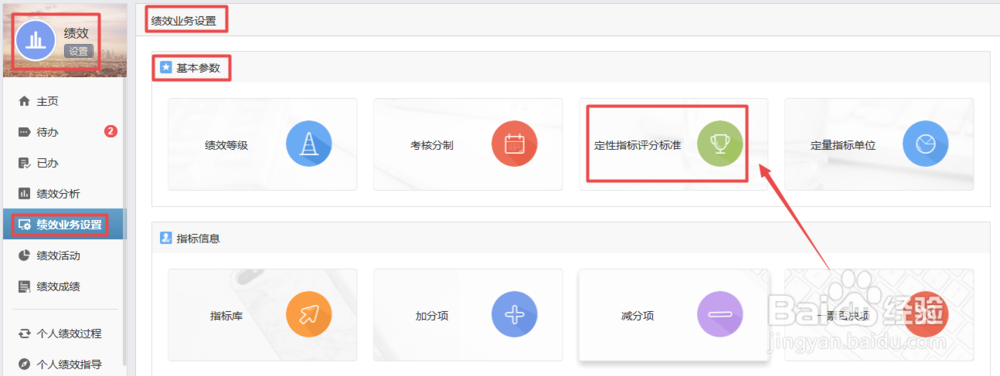Click the 个人绩效指导 compass icon
The image size is (1000, 376).
coord(24,365)
